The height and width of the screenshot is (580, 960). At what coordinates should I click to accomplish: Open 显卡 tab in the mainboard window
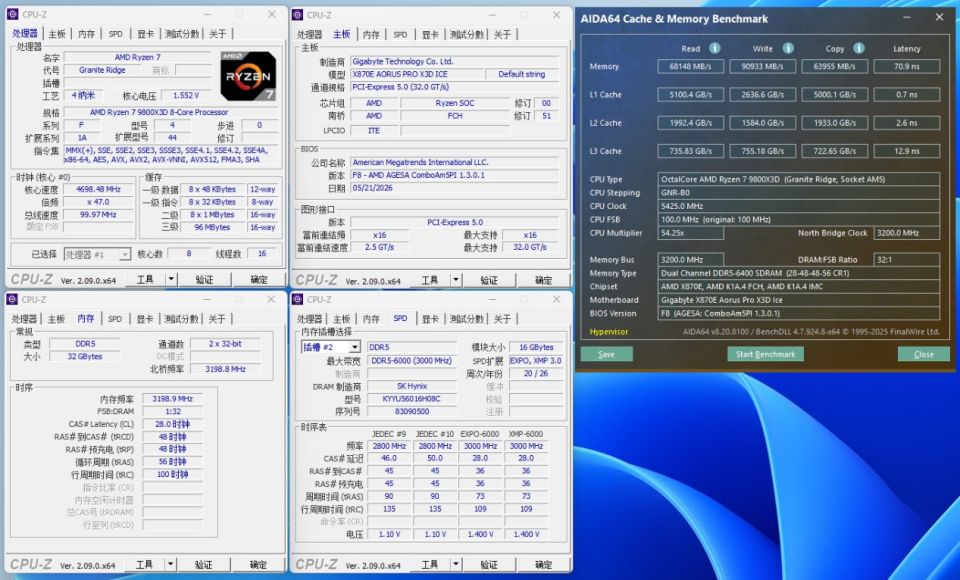(x=430, y=34)
